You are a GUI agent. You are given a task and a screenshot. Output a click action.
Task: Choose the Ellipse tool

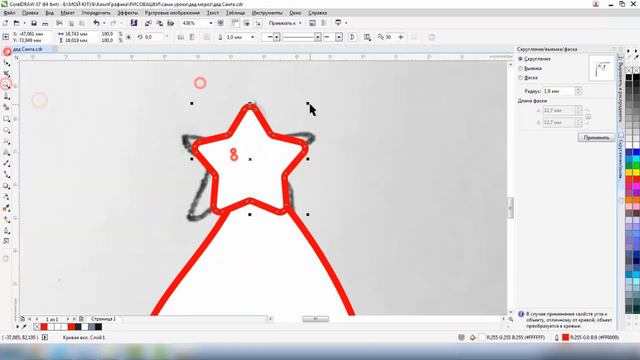coord(7,130)
